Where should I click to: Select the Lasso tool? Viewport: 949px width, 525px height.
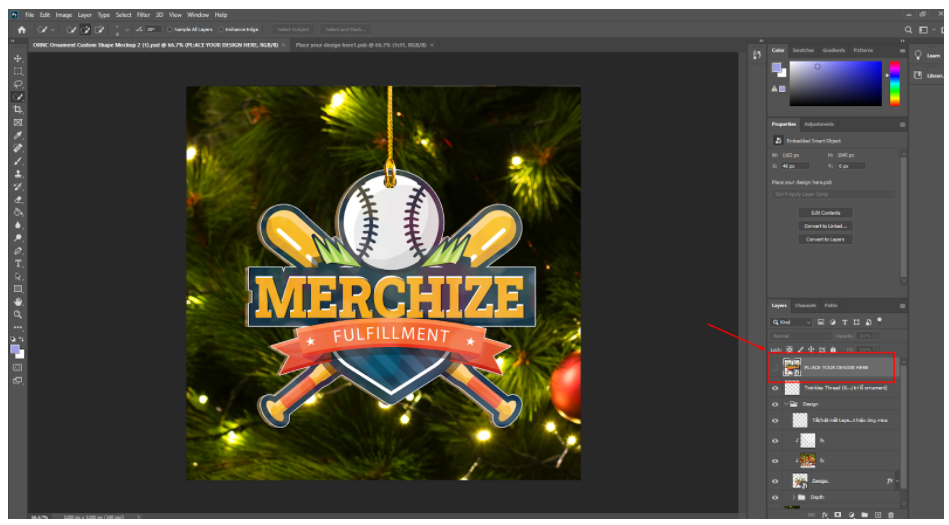tap(18, 84)
